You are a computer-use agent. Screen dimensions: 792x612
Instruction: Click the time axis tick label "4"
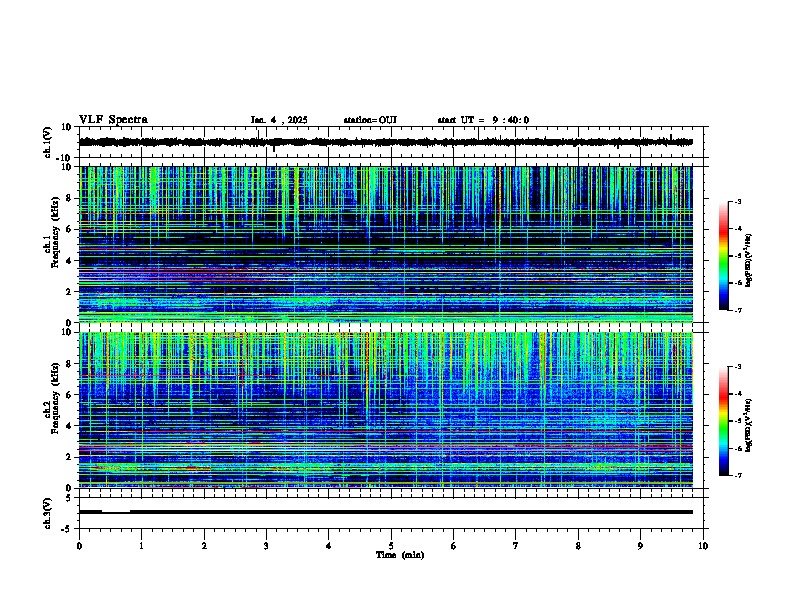click(329, 546)
